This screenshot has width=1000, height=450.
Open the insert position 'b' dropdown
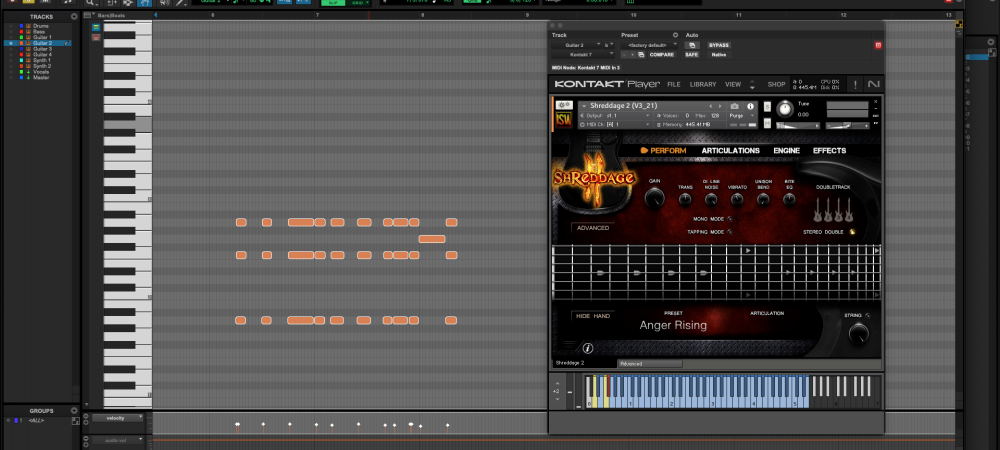coord(609,45)
